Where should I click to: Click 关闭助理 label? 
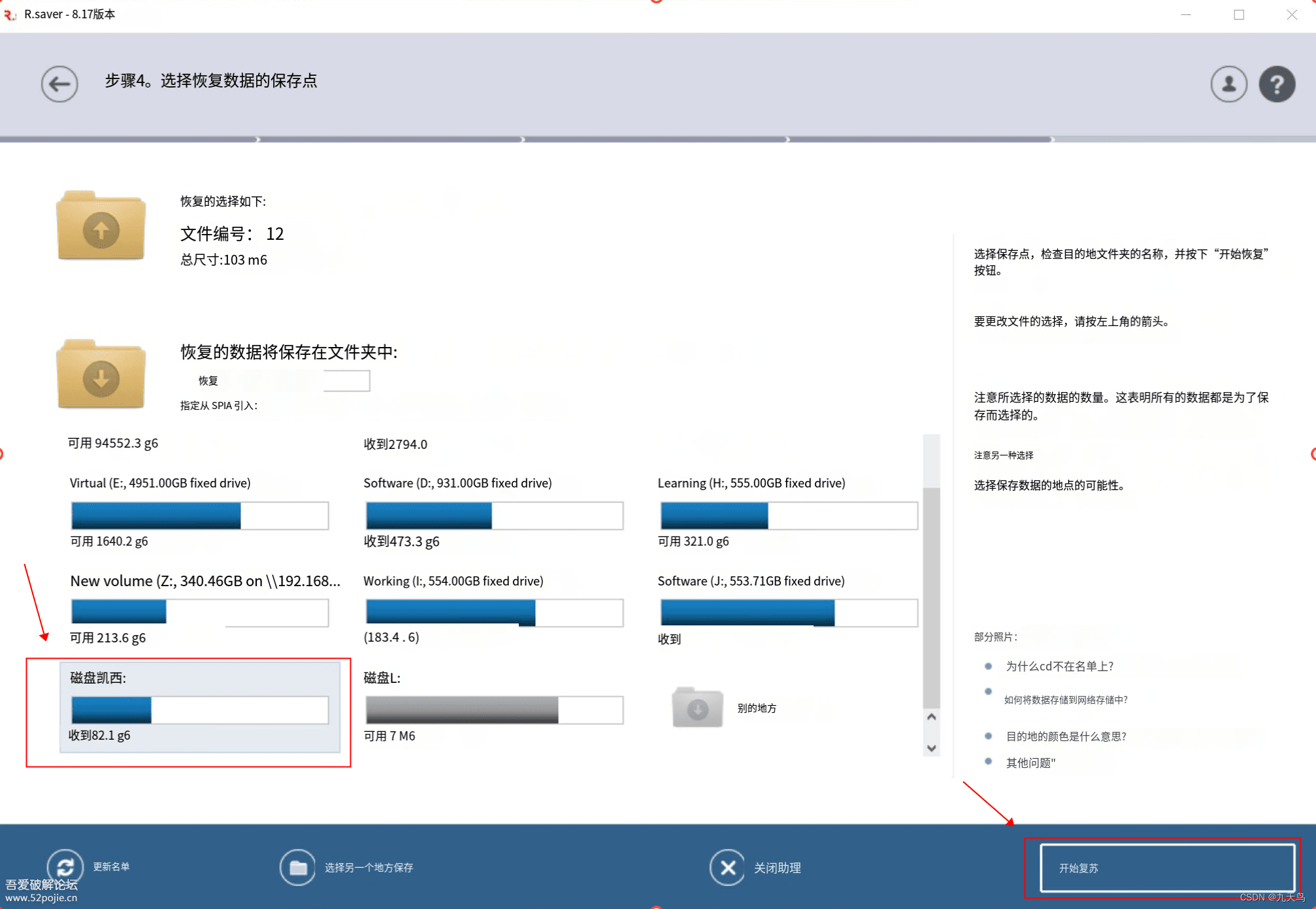[778, 868]
